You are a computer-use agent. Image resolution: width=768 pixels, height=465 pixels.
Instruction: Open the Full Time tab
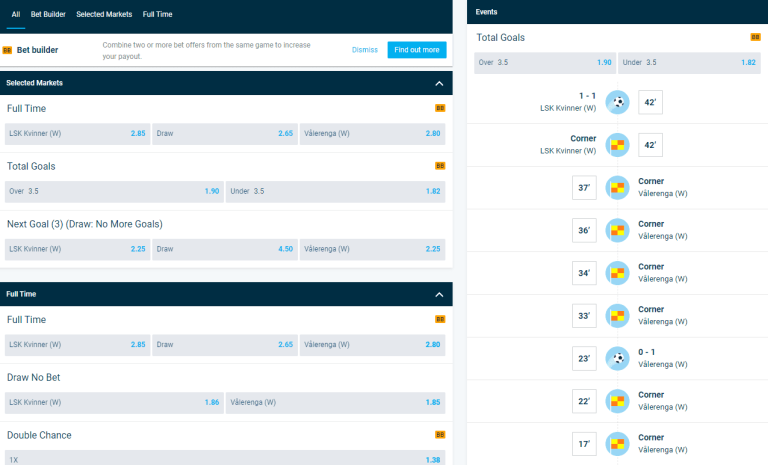[158, 14]
